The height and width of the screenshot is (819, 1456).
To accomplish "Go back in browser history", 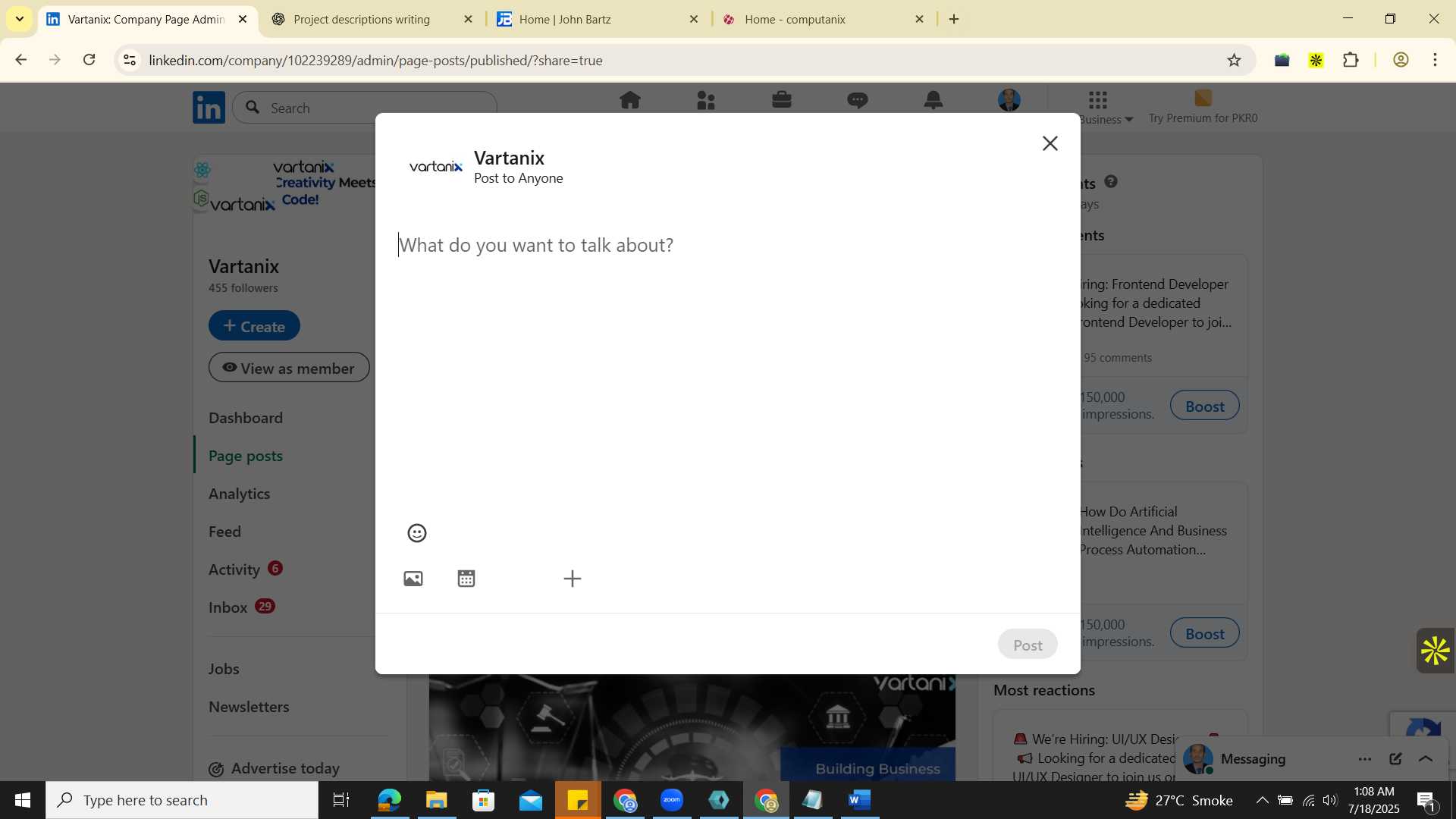I will (21, 60).
